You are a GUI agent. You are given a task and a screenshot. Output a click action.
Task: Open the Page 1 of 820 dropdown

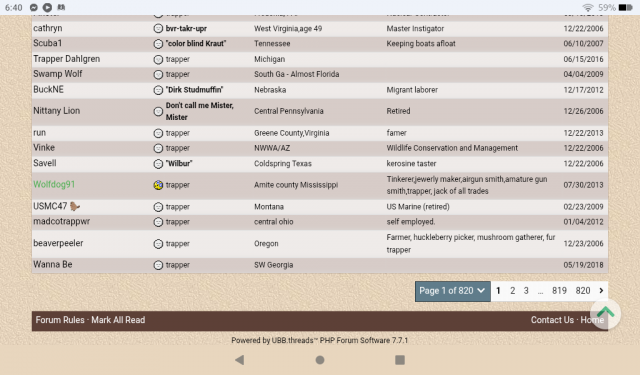tap(453, 291)
